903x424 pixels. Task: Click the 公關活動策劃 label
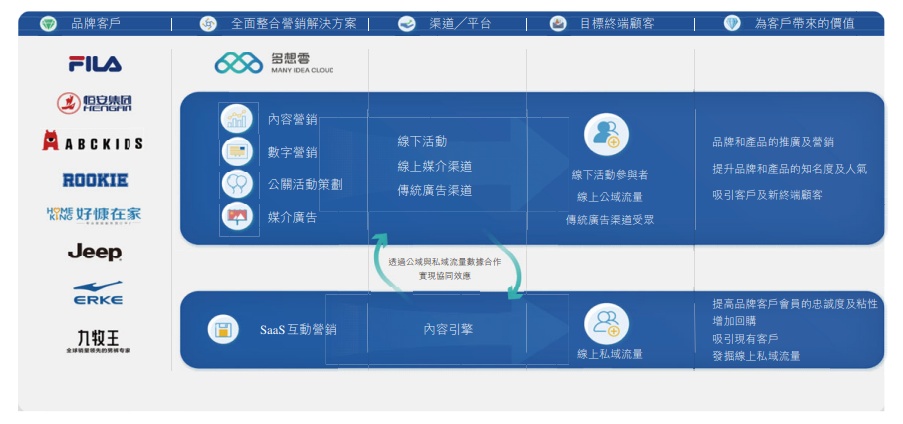(x=305, y=185)
